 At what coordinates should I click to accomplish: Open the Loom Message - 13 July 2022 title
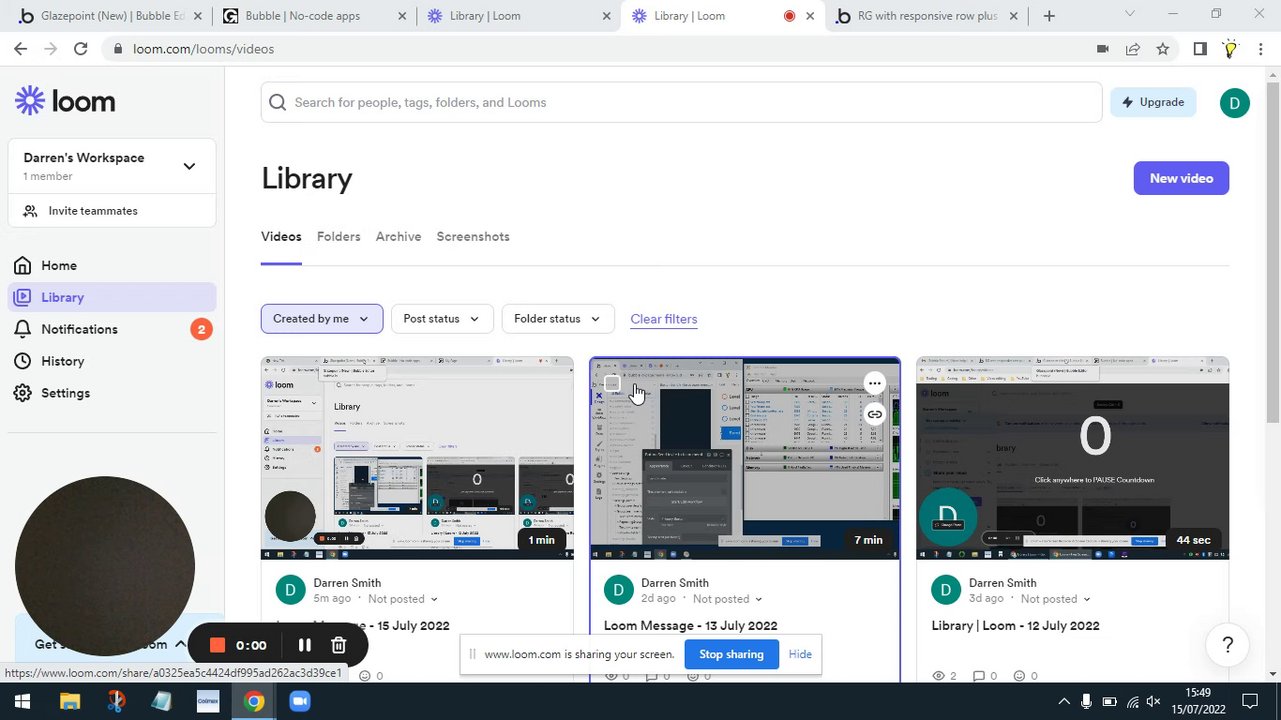click(x=690, y=626)
